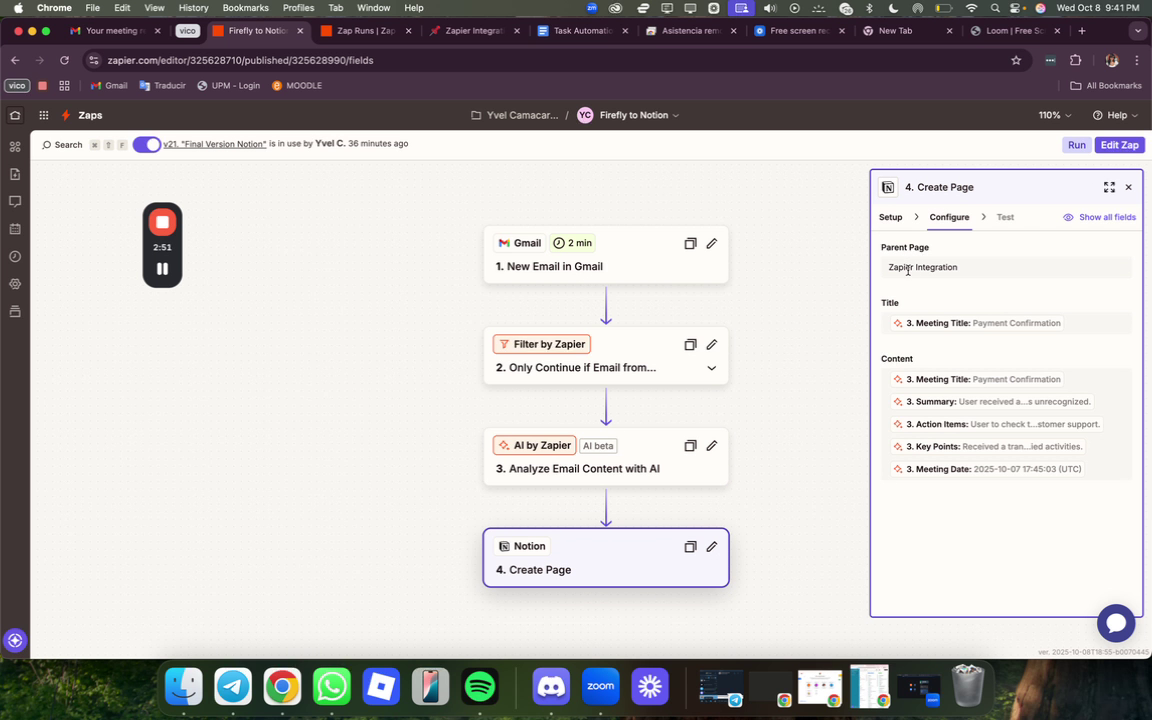Screen dimensions: 1152x720
Task: Open the Zap history clock icon in sidebar
Action: click(x=15, y=256)
